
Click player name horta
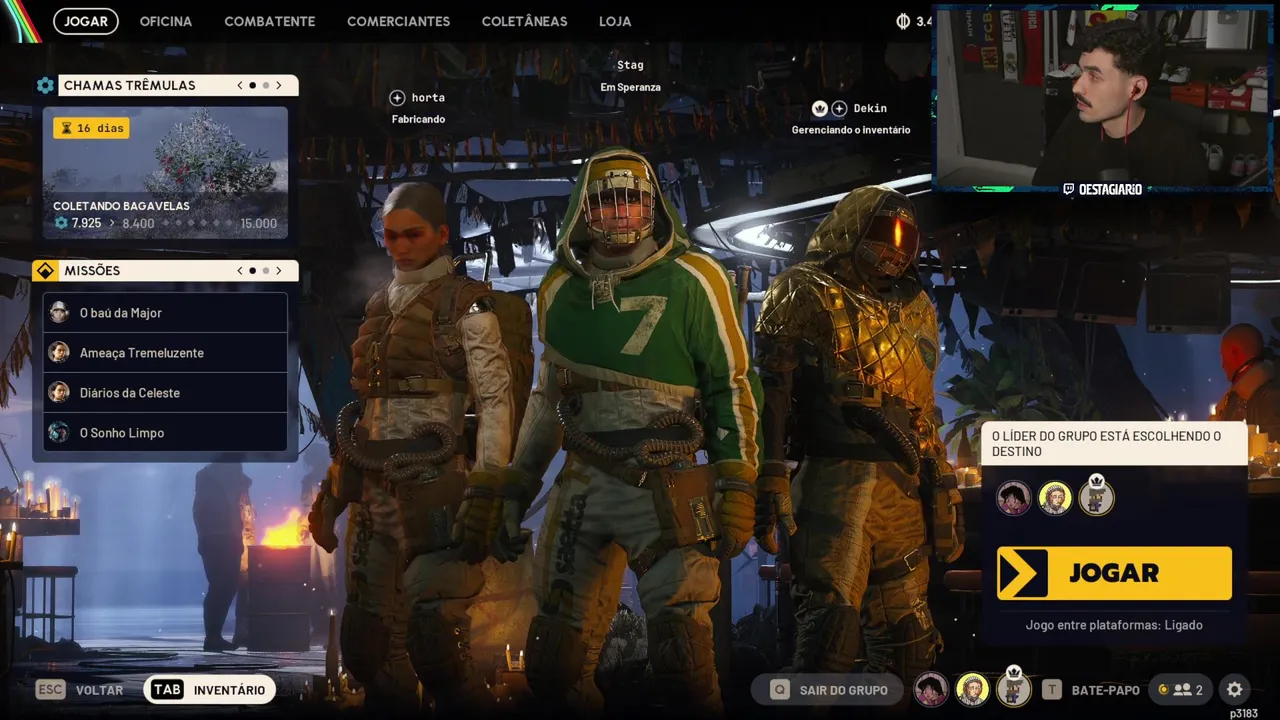point(428,97)
